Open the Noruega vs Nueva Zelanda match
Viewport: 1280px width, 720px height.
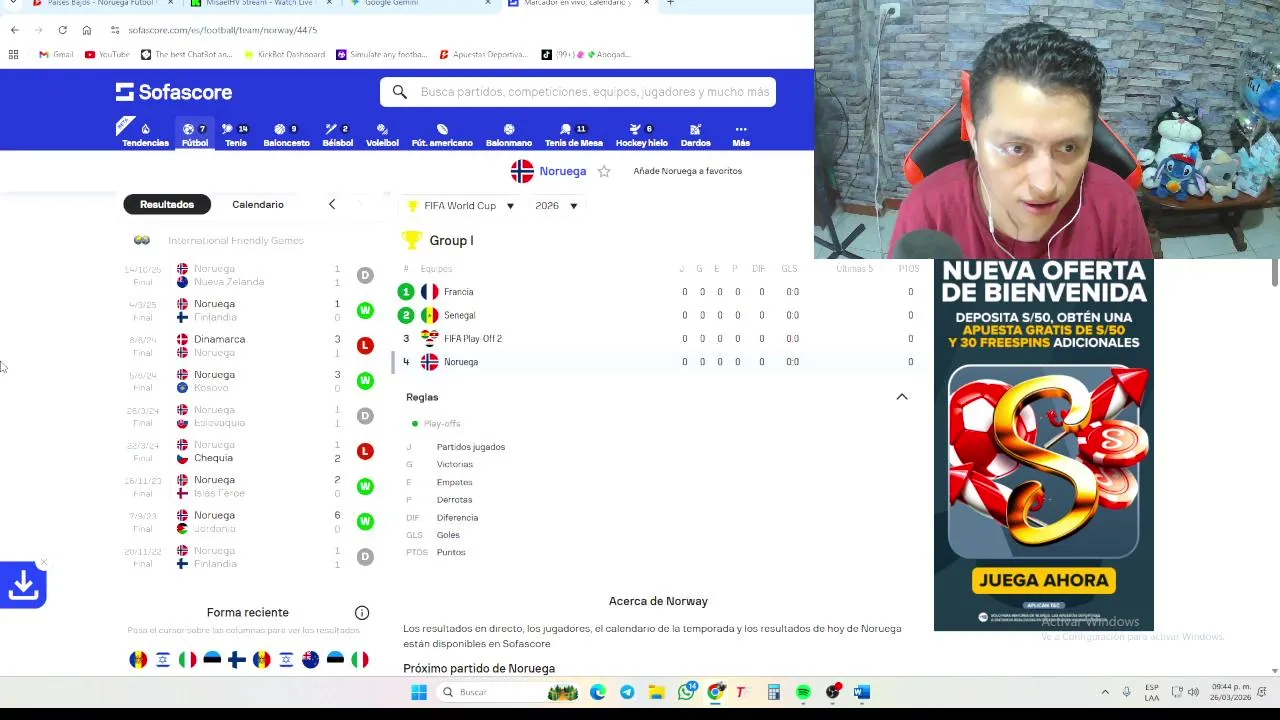[x=249, y=275]
